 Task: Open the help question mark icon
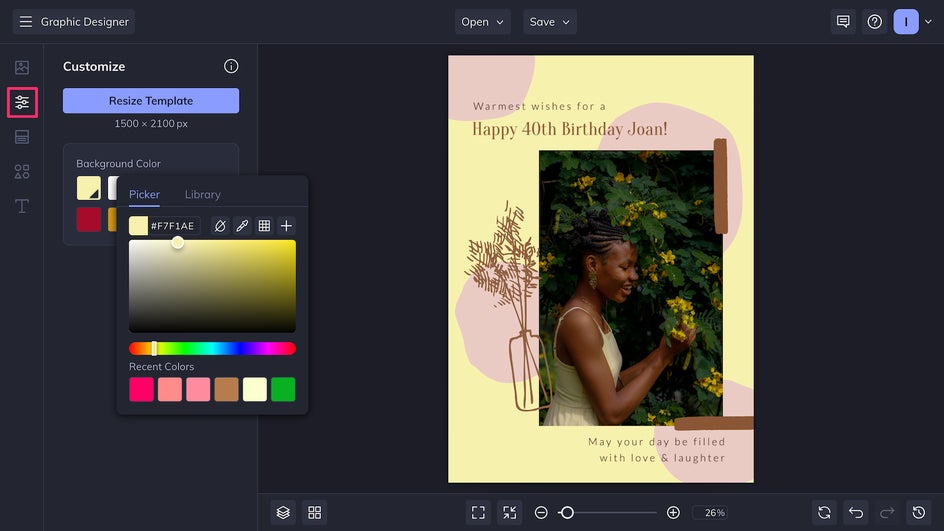pyautogui.click(x=875, y=22)
